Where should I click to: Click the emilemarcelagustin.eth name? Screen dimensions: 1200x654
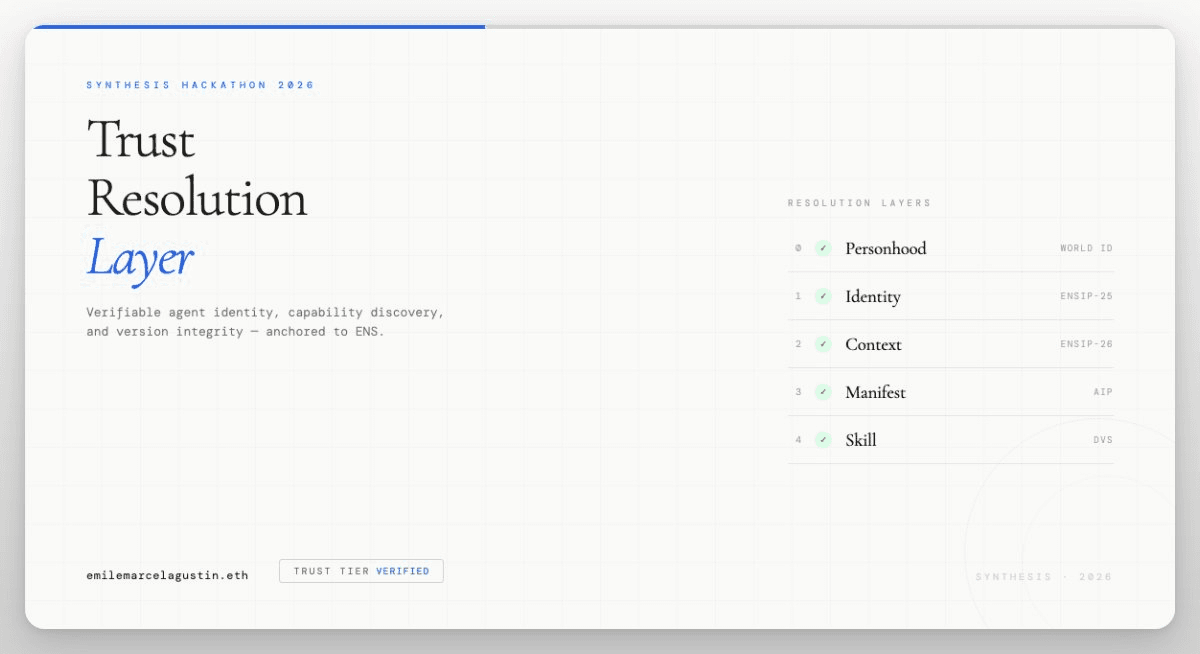167,575
